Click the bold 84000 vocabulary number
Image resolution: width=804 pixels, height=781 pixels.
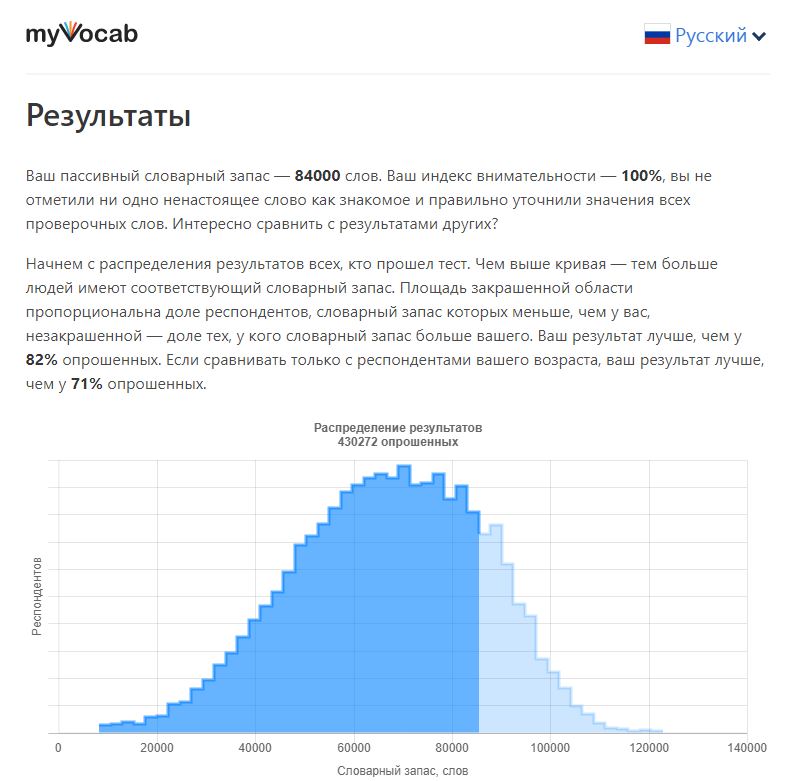click(x=317, y=176)
